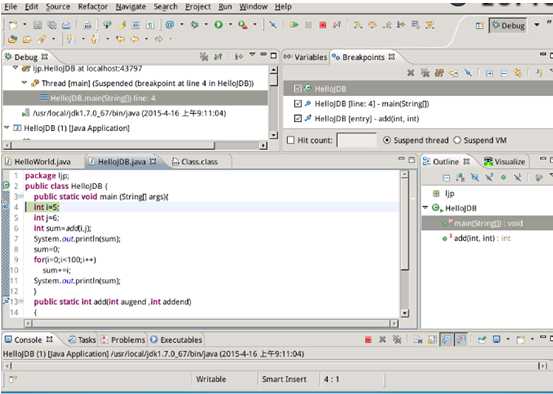The height and width of the screenshot is (394, 553).
Task: Click the Sort icon in Outline toolbar
Action: click(461, 178)
